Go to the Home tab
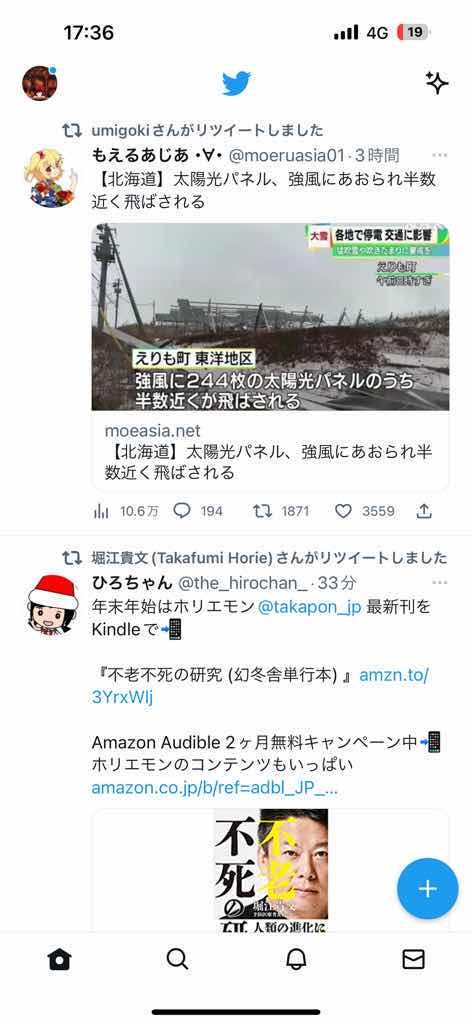This screenshot has width=472, height=1024. point(59,959)
